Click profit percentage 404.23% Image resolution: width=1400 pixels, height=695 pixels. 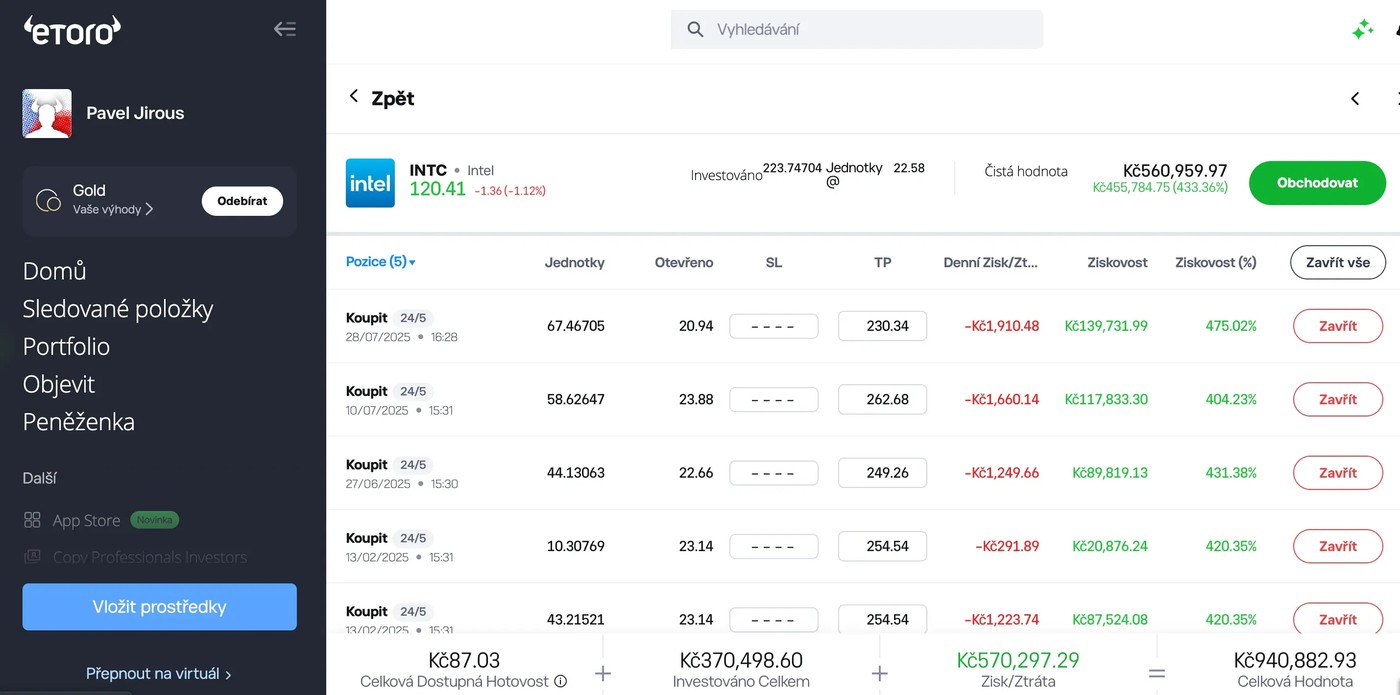(1231, 399)
